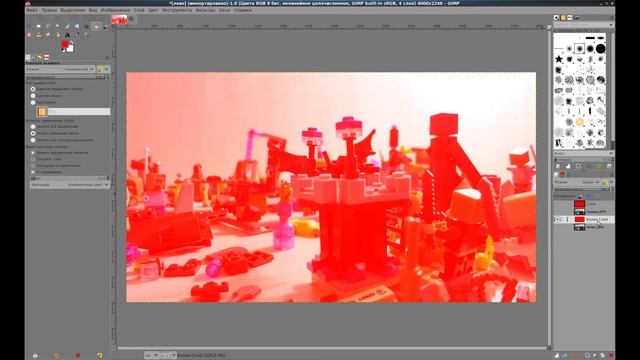Toggle fill transparent areas checkbox
This screenshot has height=360, width=640.
tap(33, 152)
